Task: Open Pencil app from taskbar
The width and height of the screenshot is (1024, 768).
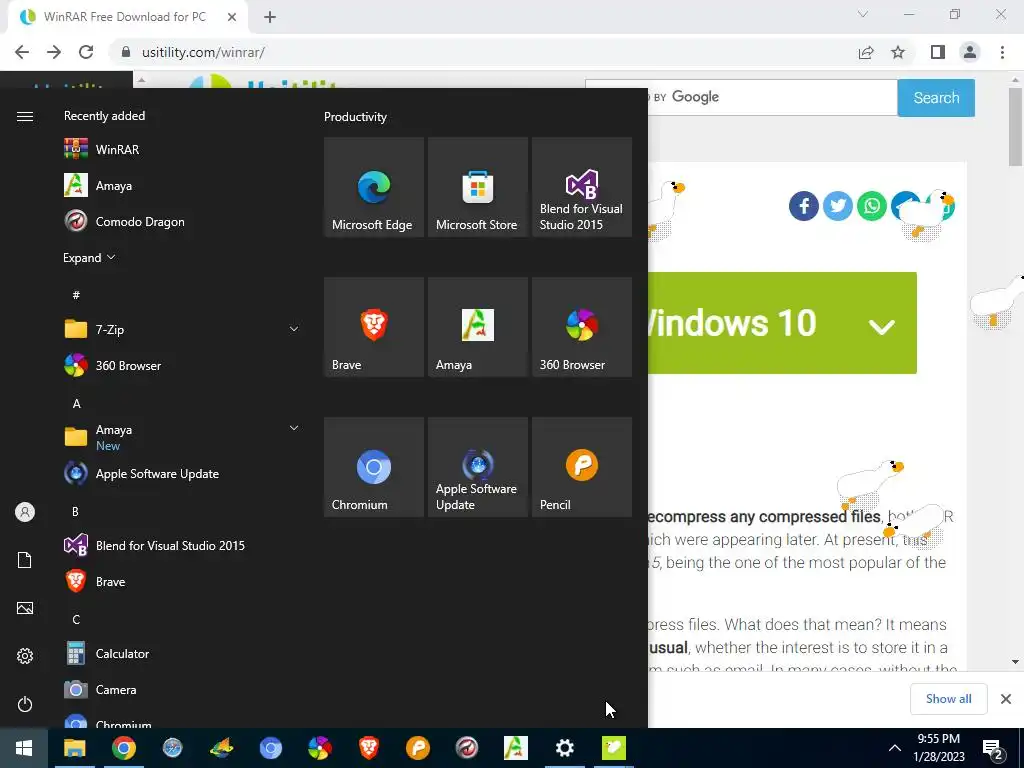Action: click(x=417, y=748)
